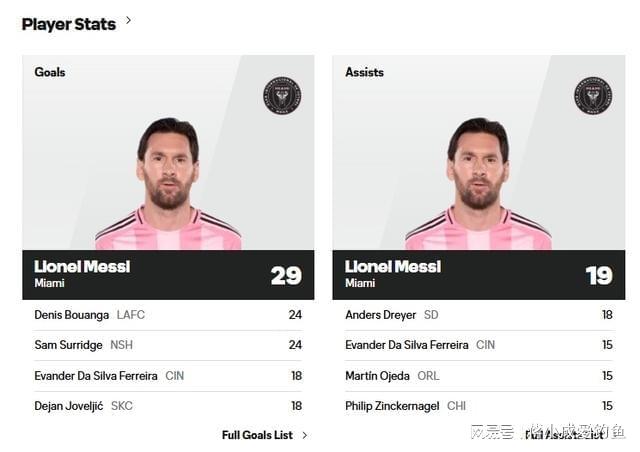Open the Full Goals List link
This screenshot has width=640, height=452.
tap(257, 435)
